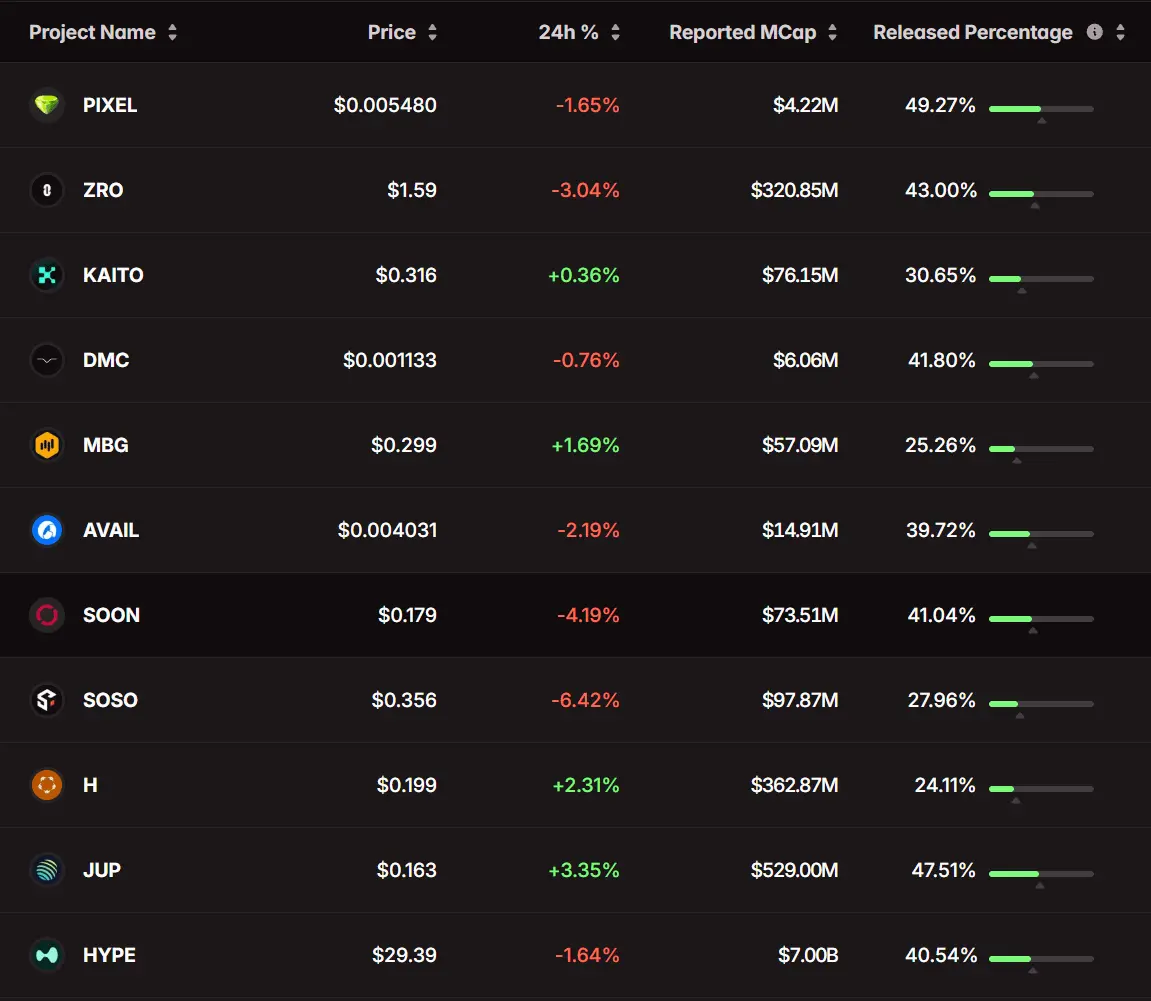Sort by Price column arrows
The height and width of the screenshot is (1001, 1151).
point(432,33)
